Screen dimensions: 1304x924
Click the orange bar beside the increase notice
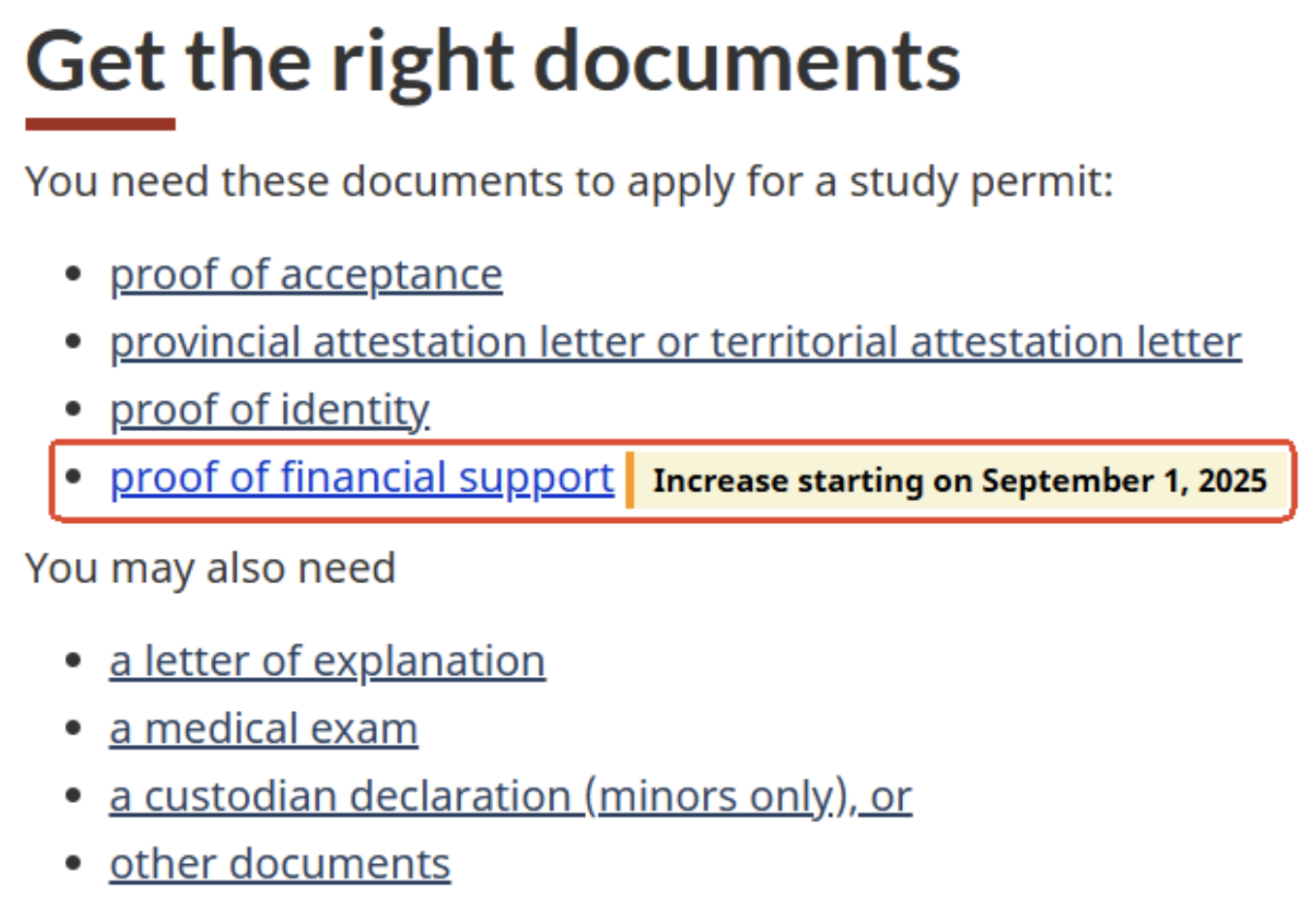tap(630, 479)
